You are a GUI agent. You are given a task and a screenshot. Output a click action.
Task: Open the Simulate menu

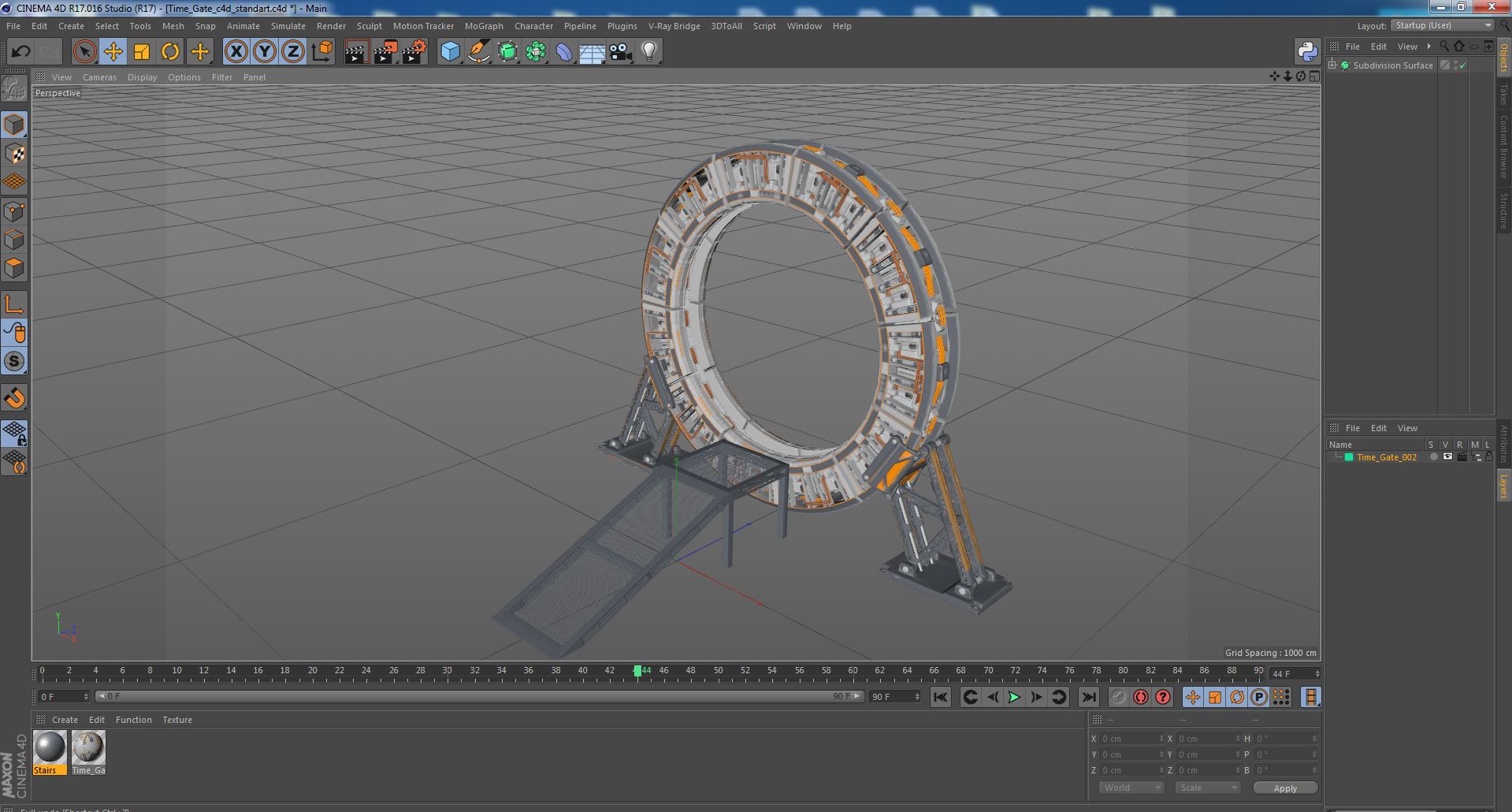(288, 26)
